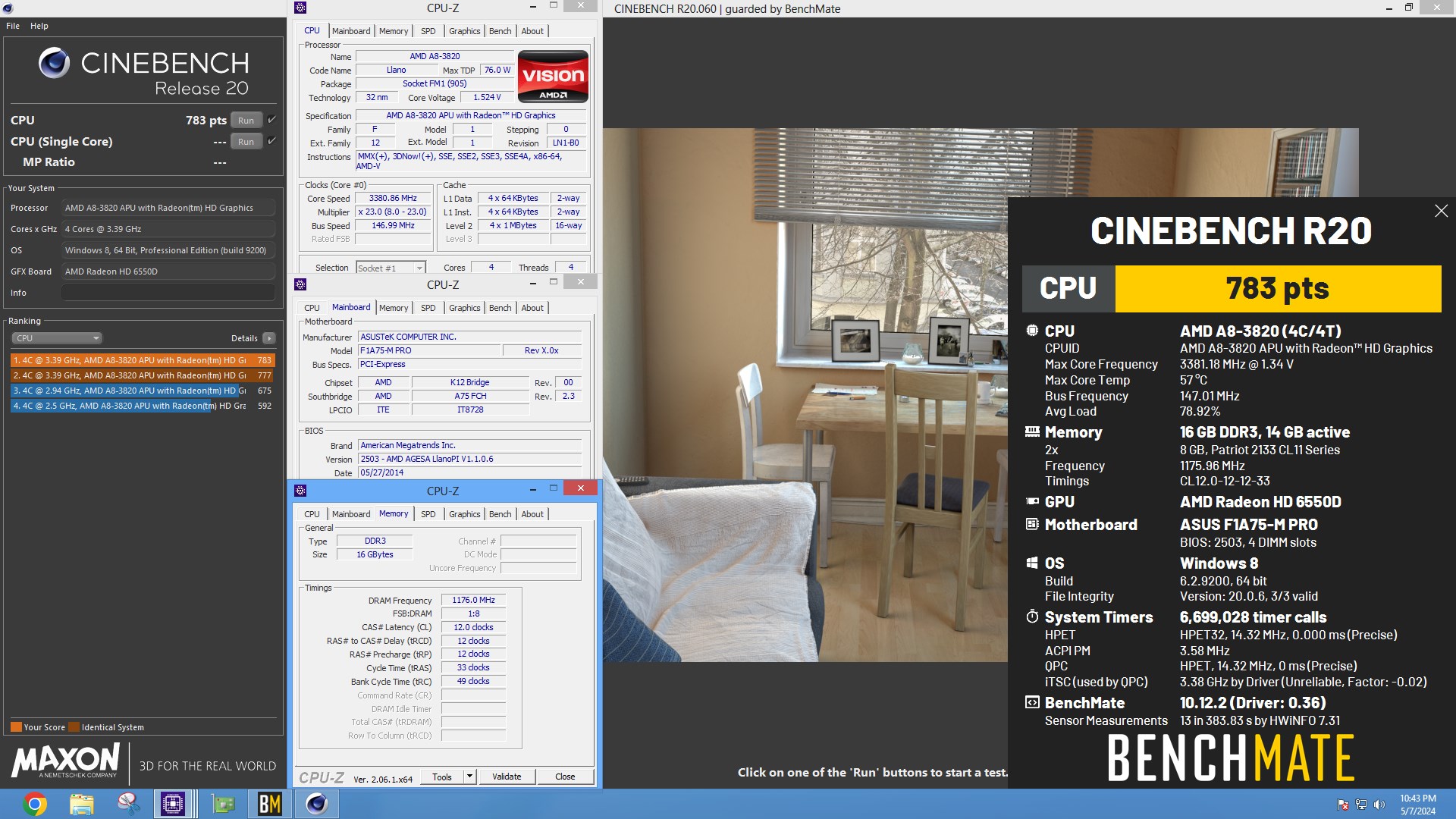Screen dimensions: 1456x819
Task: Open the Ranking CPU dropdown in Cinebench
Action: 57,338
